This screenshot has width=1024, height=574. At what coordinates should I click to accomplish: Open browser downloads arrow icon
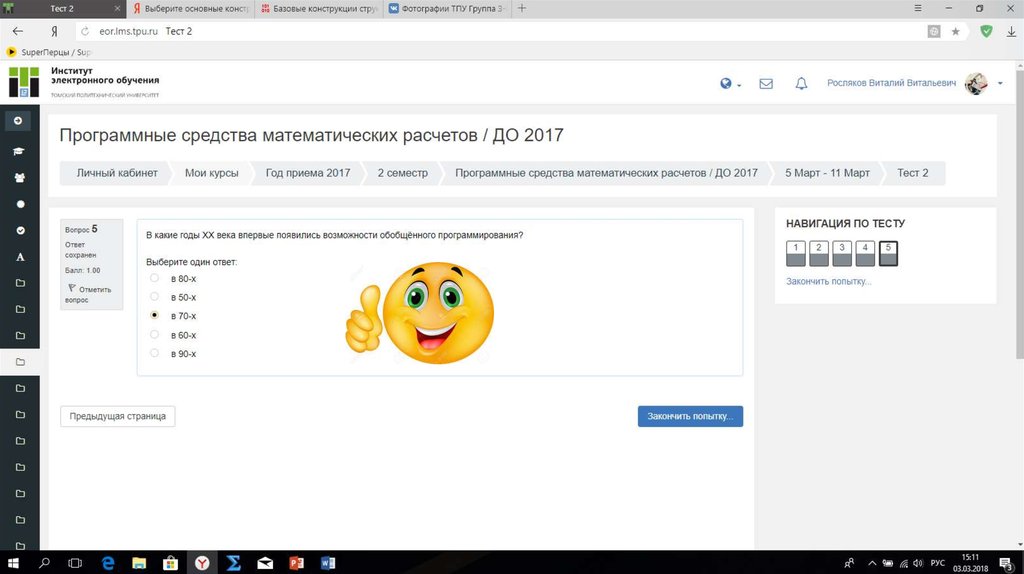[1011, 31]
